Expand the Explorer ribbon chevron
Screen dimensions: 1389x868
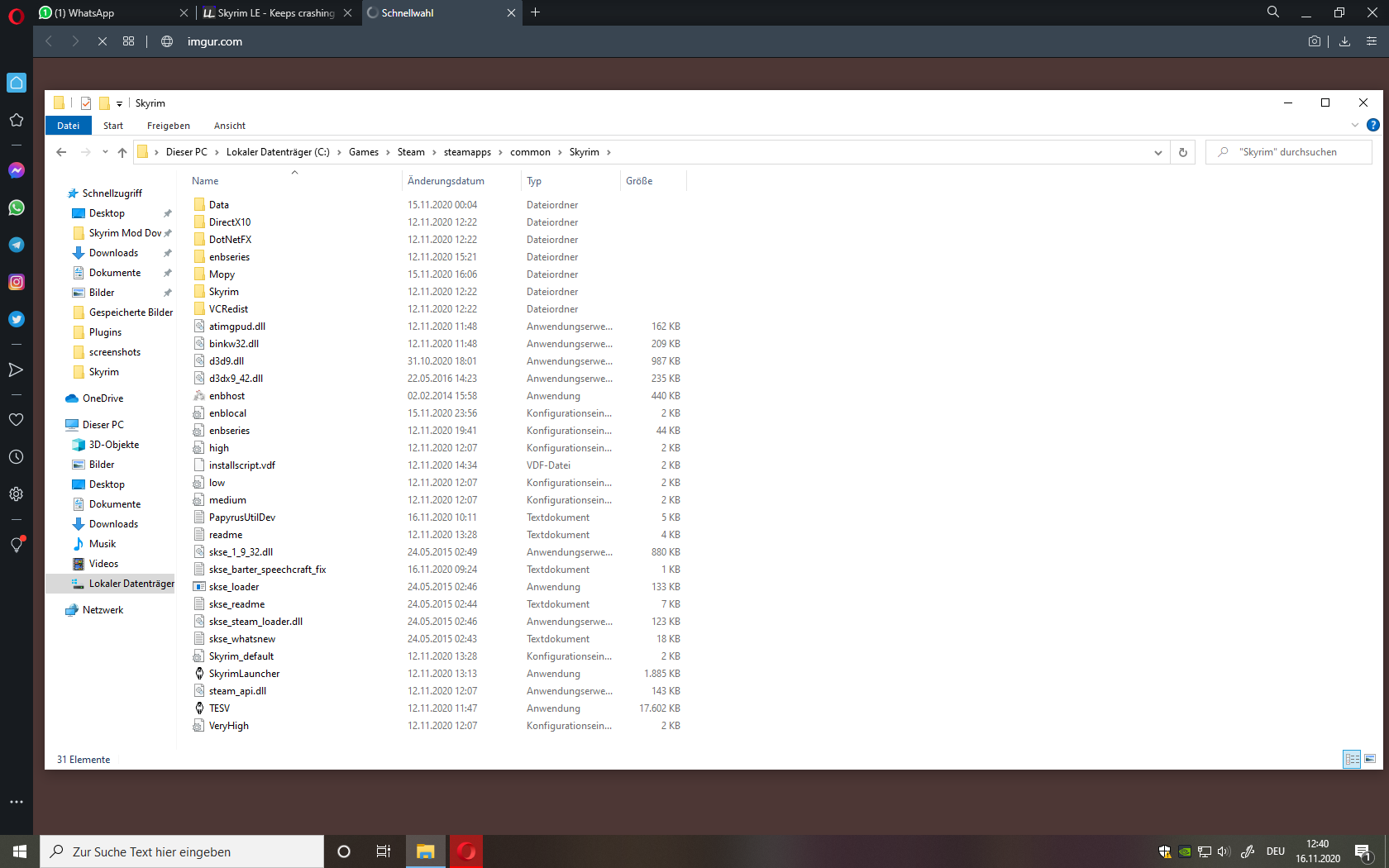[1355, 125]
